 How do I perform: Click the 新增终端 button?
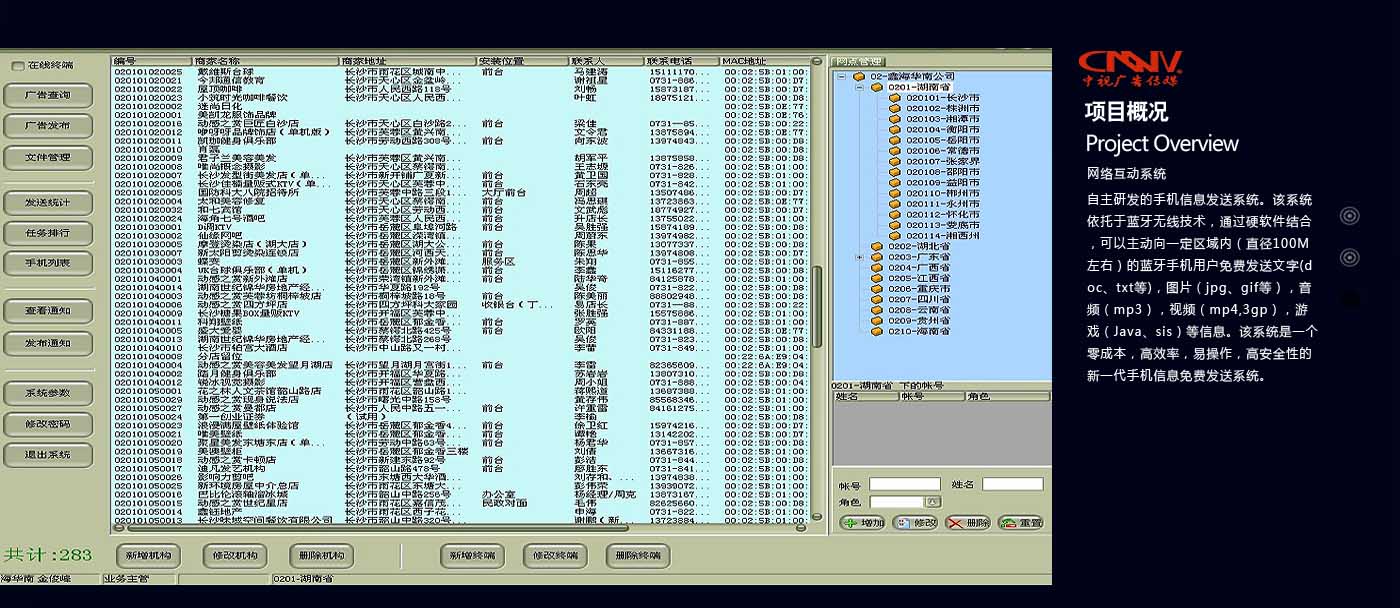[x=471, y=556]
